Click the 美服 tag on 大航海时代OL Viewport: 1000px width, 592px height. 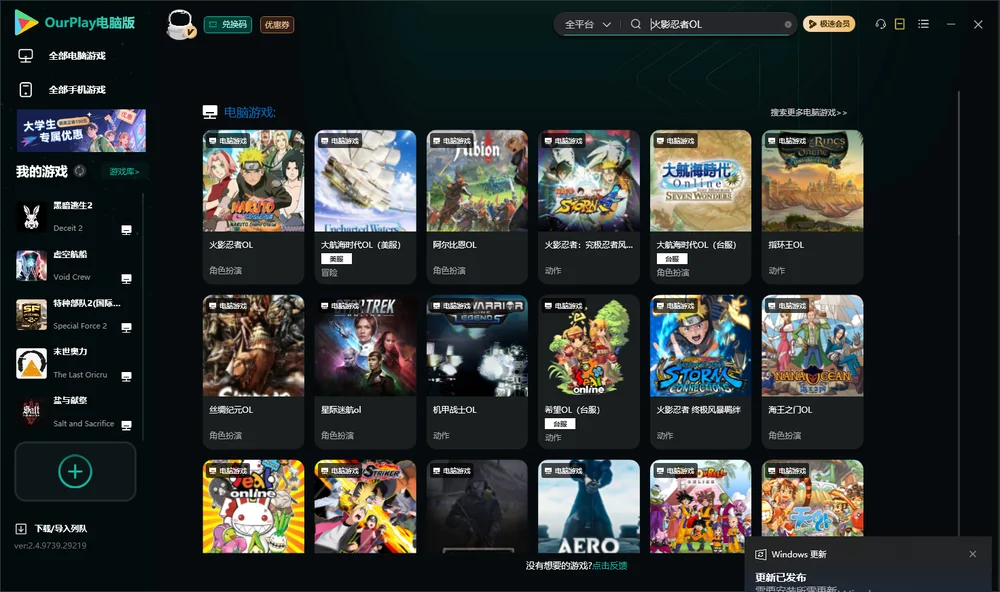point(336,259)
